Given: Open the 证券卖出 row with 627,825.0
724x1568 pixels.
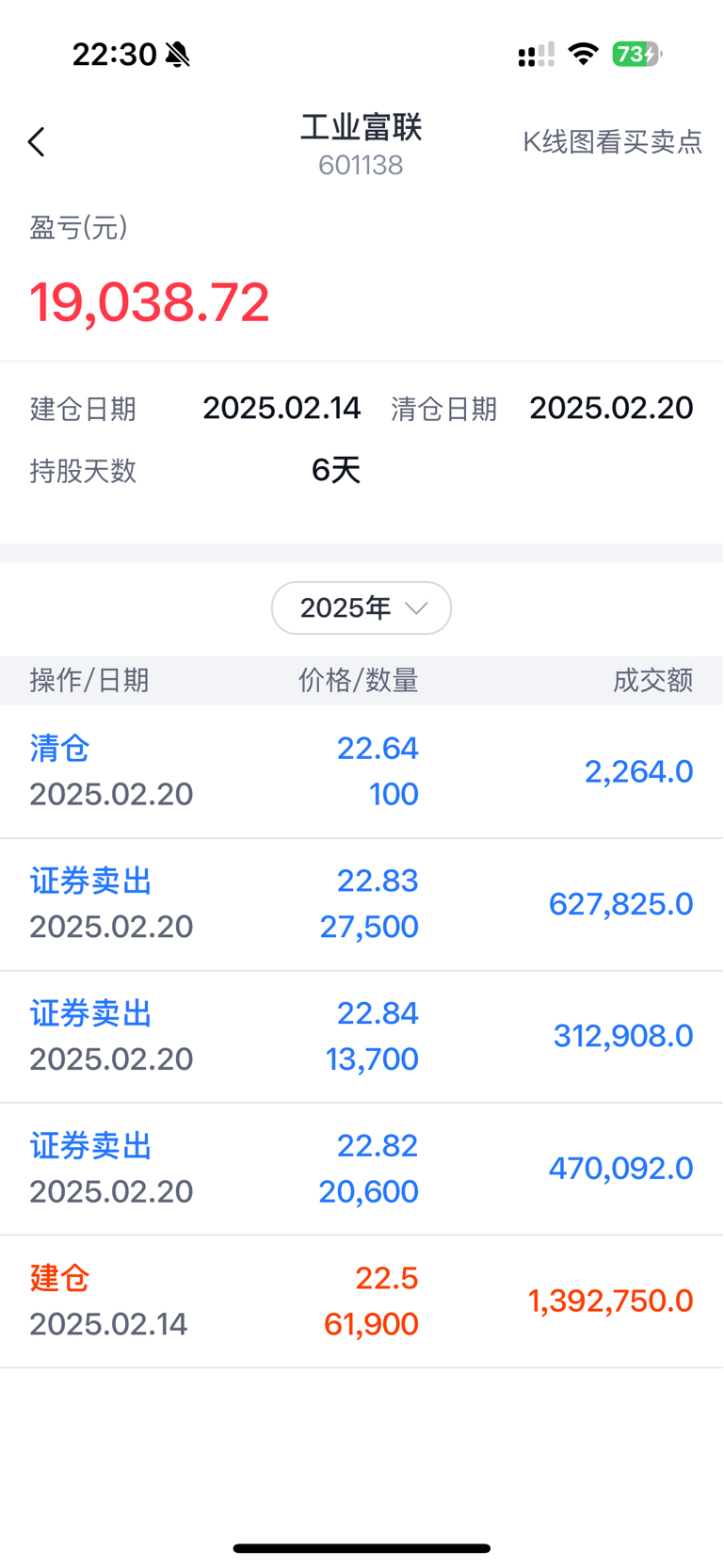Looking at the screenshot, I should [x=362, y=904].
